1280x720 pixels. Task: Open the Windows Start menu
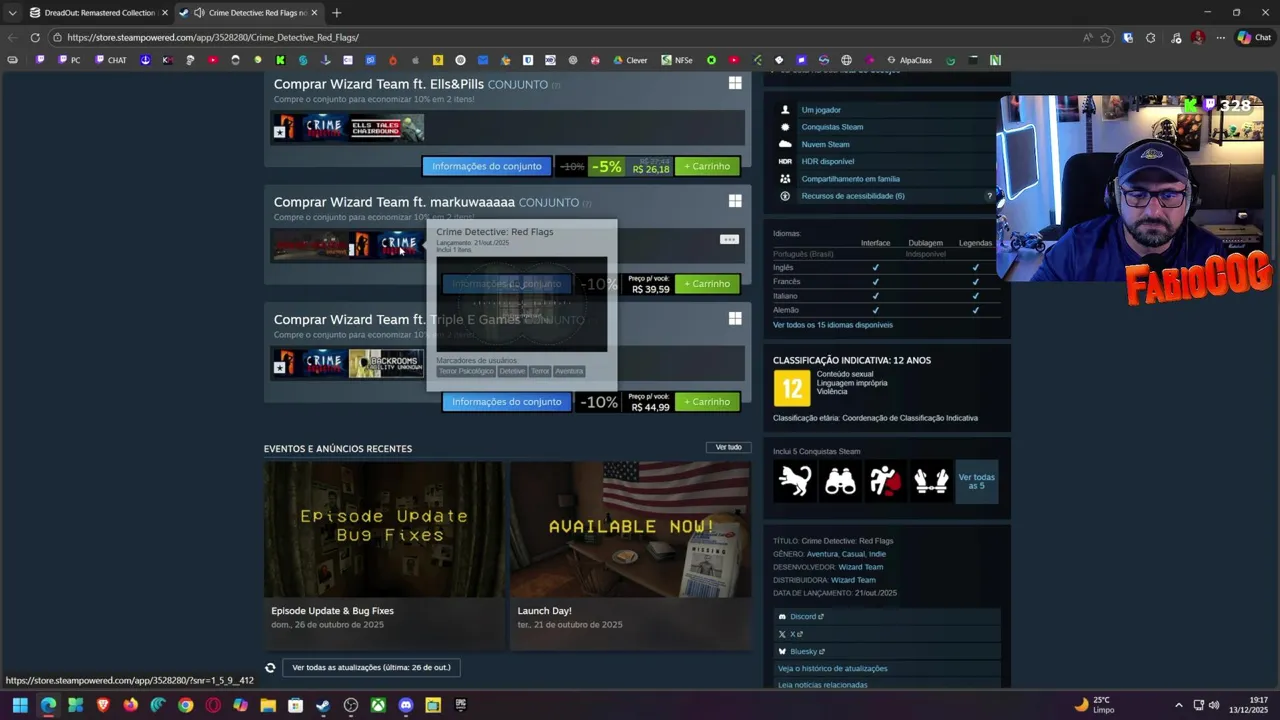(20, 705)
